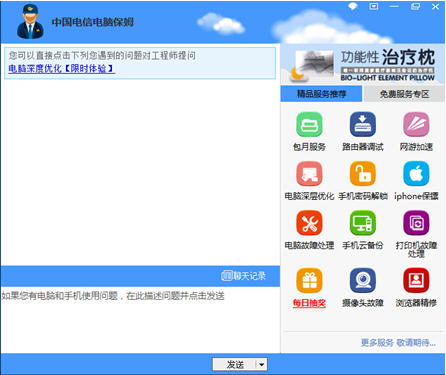Screen dimensions: 446x375
Task: Open the 电脑深度优化【限时体验】 link
Action: click(61, 69)
